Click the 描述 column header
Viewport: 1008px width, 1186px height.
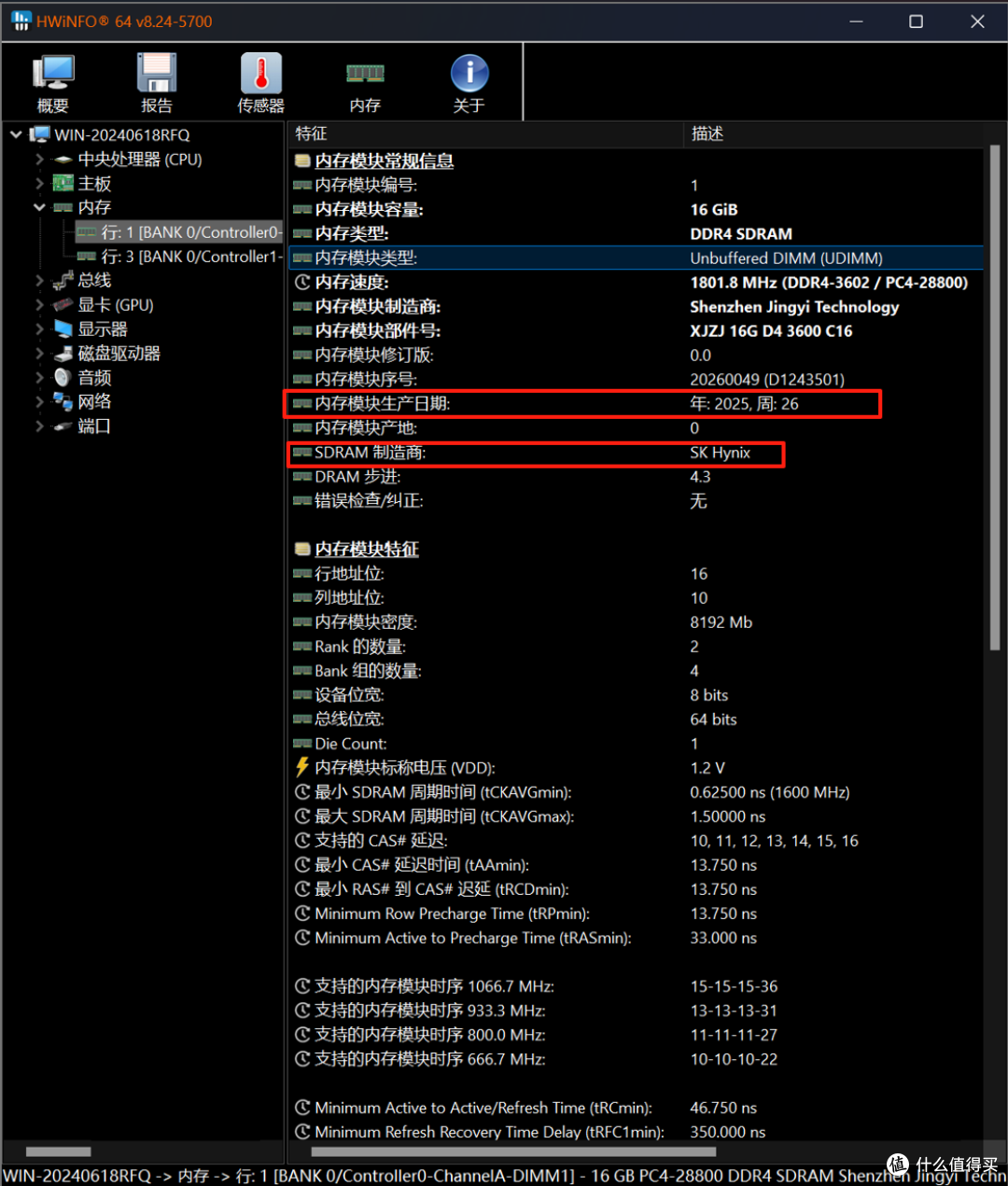click(x=835, y=133)
